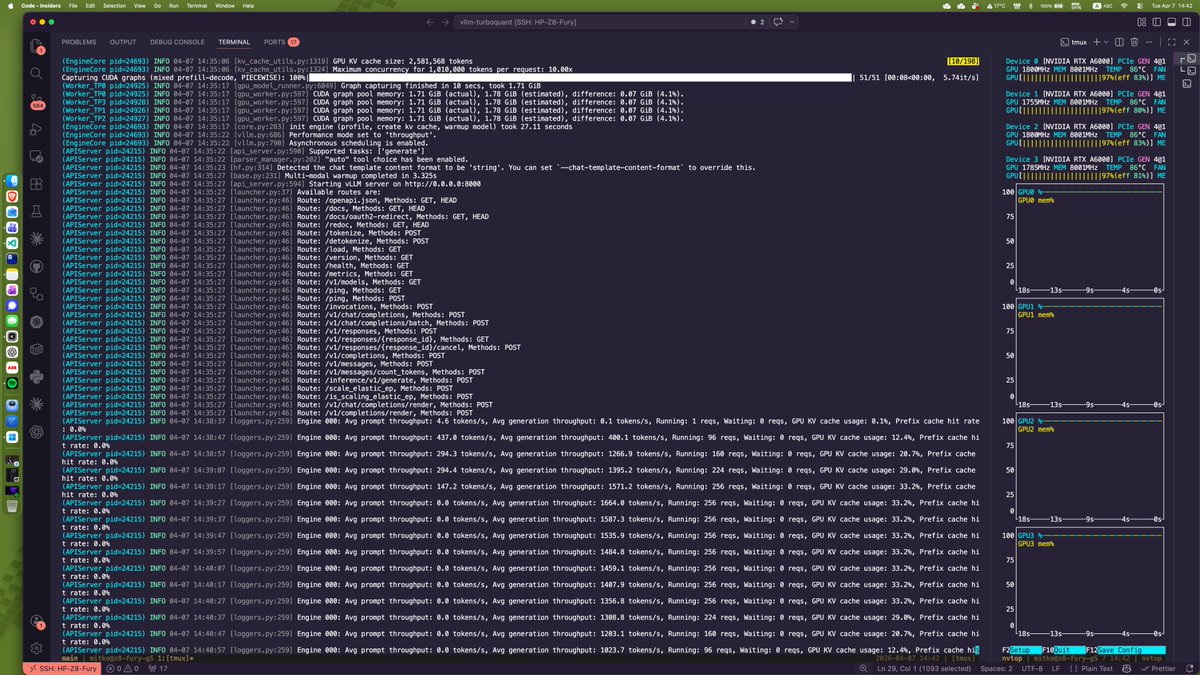This screenshot has width=1200, height=675.
Task: Open the View menu
Action: (140, 5)
